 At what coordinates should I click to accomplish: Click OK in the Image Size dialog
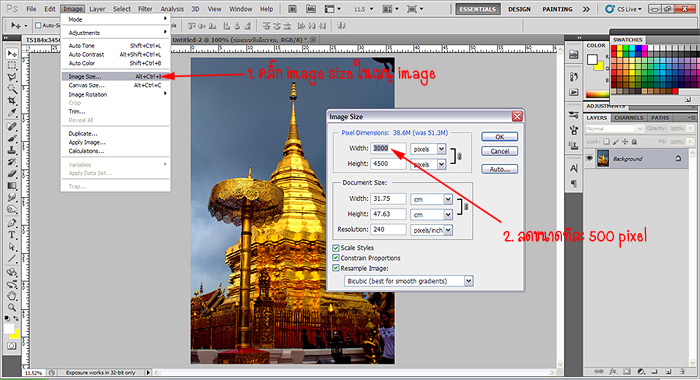500,137
